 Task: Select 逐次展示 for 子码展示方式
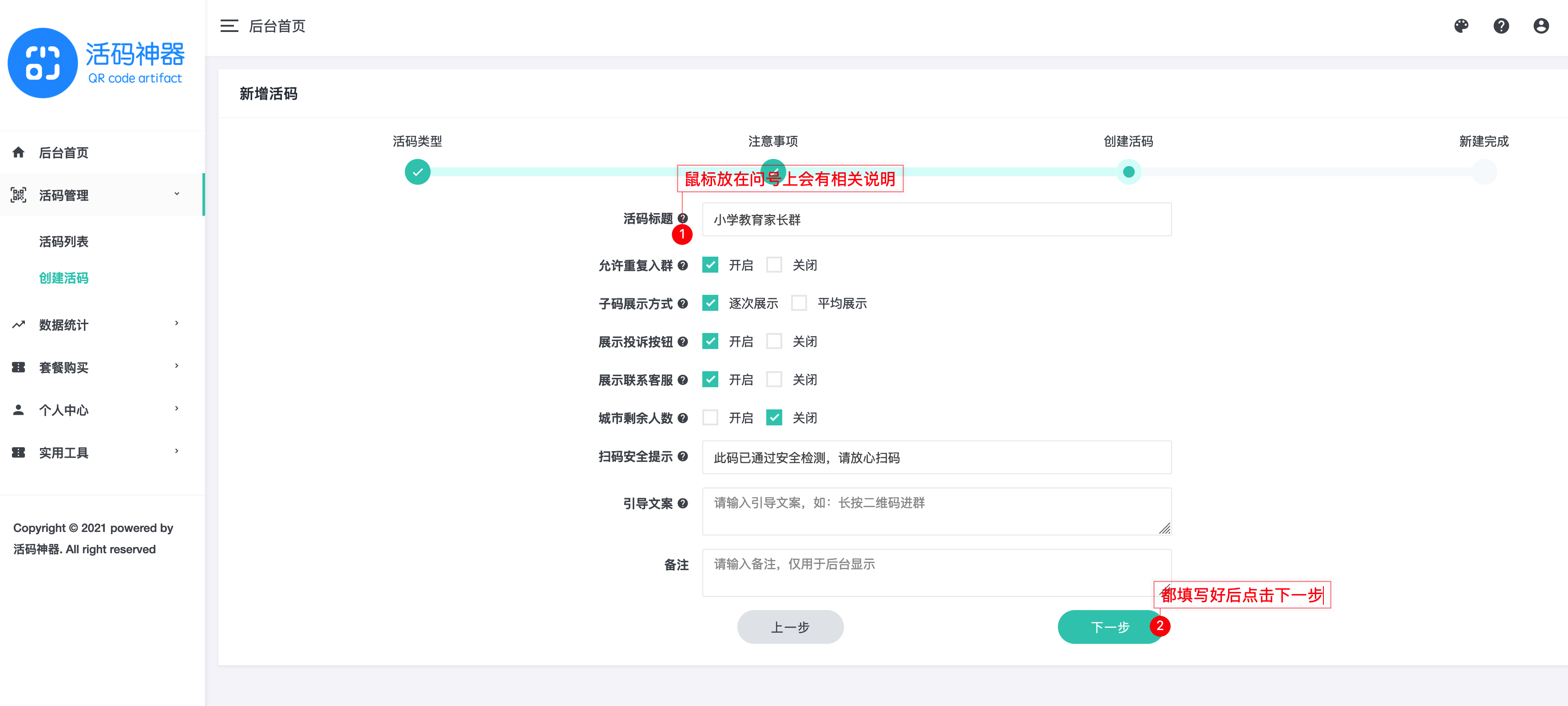[x=710, y=303]
